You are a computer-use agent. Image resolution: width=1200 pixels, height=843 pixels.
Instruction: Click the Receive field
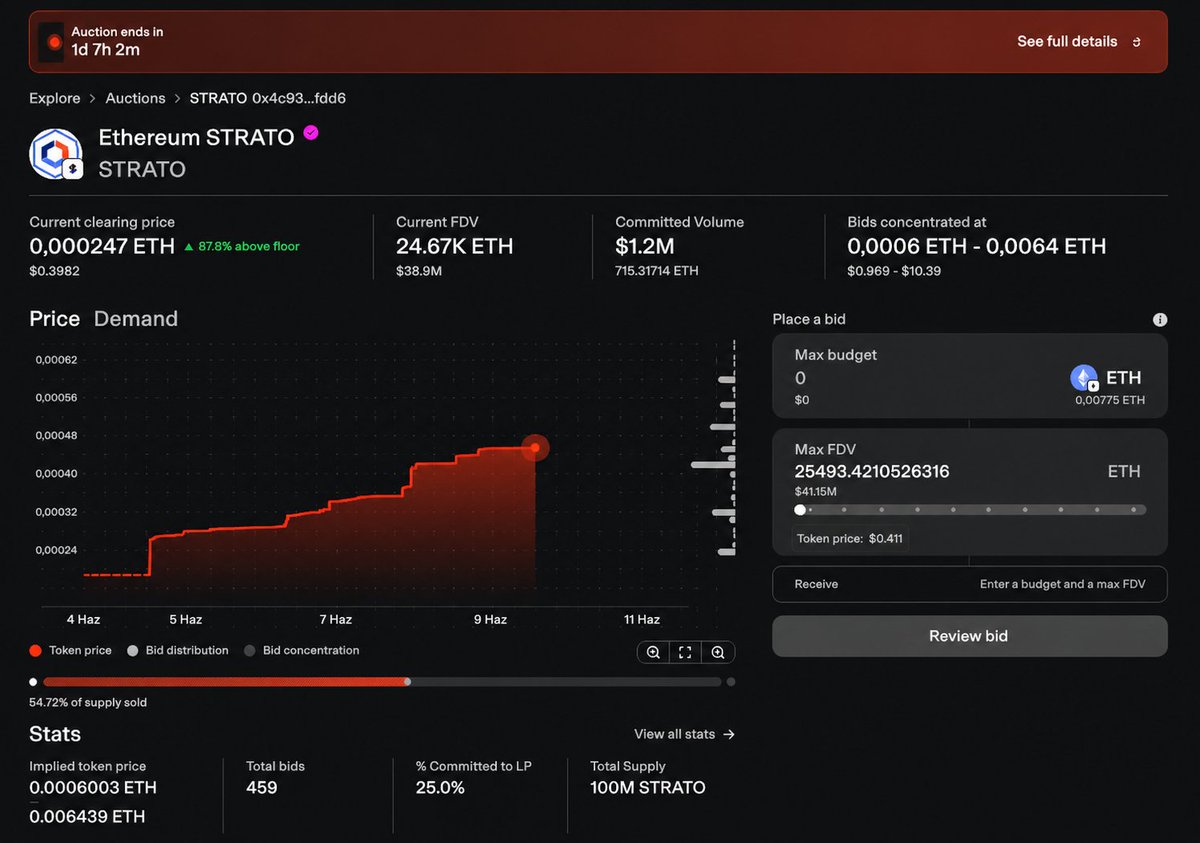point(970,584)
